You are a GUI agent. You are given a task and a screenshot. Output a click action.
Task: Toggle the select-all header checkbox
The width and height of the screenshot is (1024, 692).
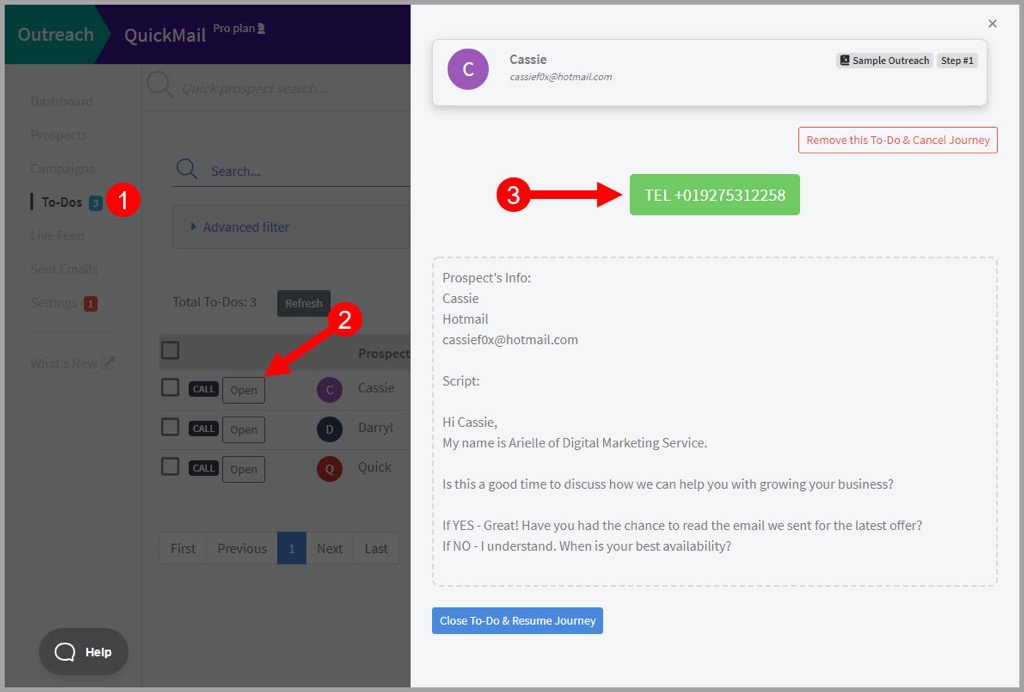click(171, 350)
